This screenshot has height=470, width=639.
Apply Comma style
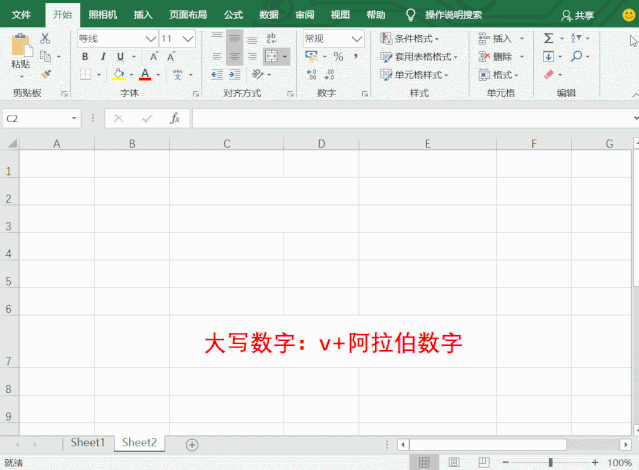click(x=356, y=56)
